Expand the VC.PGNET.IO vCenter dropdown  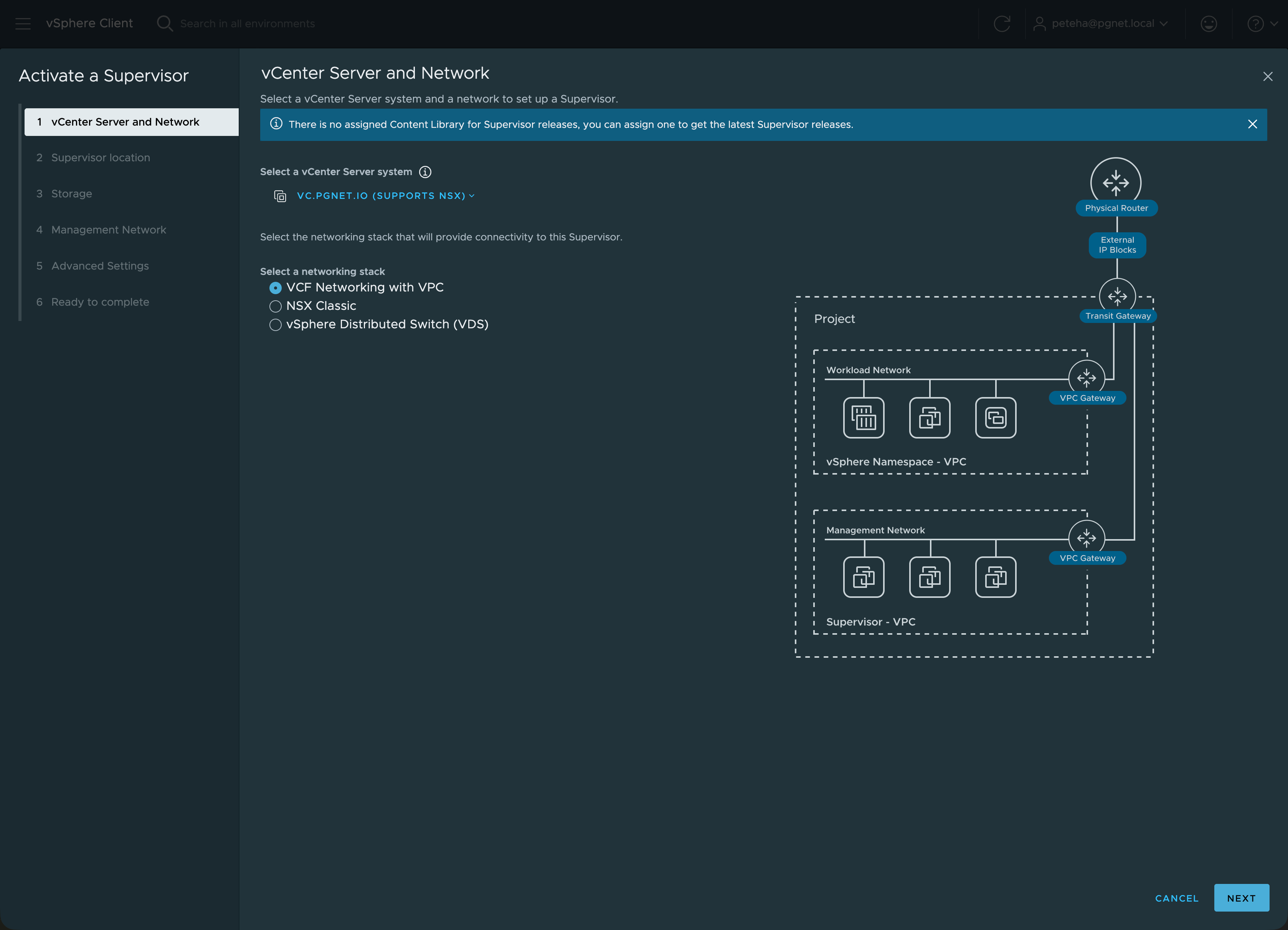coord(386,195)
